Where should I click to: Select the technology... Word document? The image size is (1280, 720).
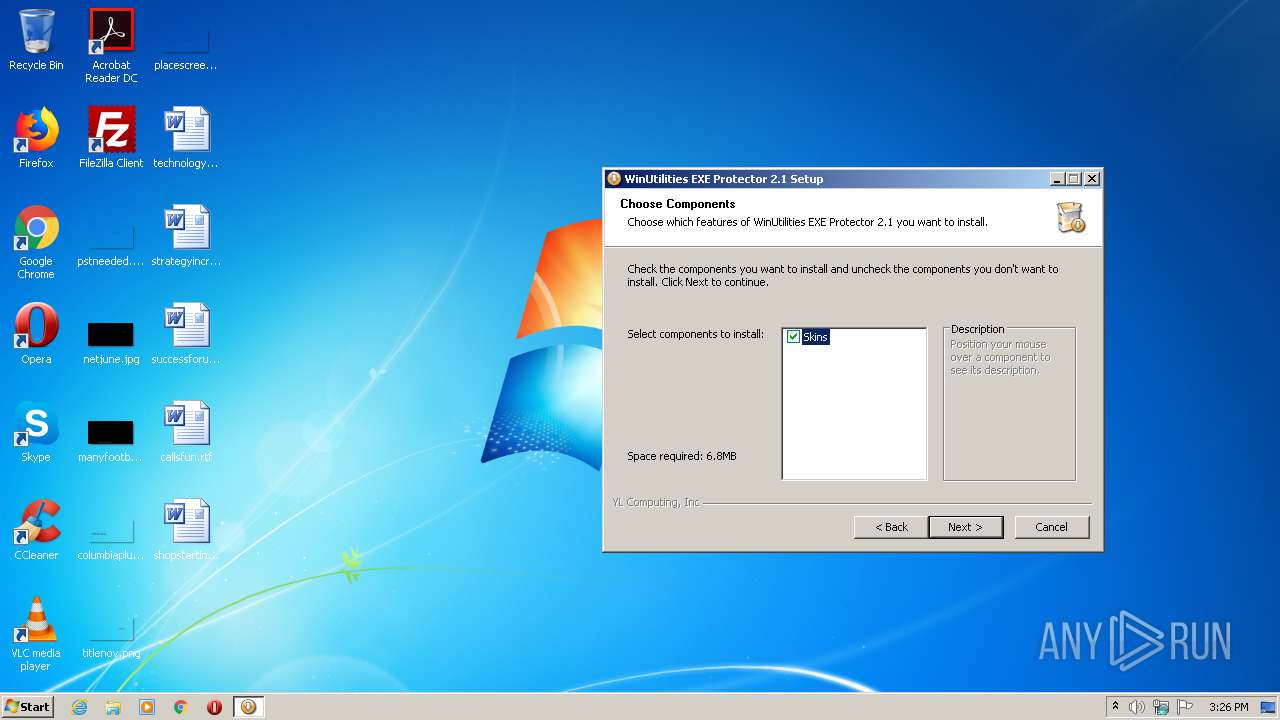[x=186, y=138]
